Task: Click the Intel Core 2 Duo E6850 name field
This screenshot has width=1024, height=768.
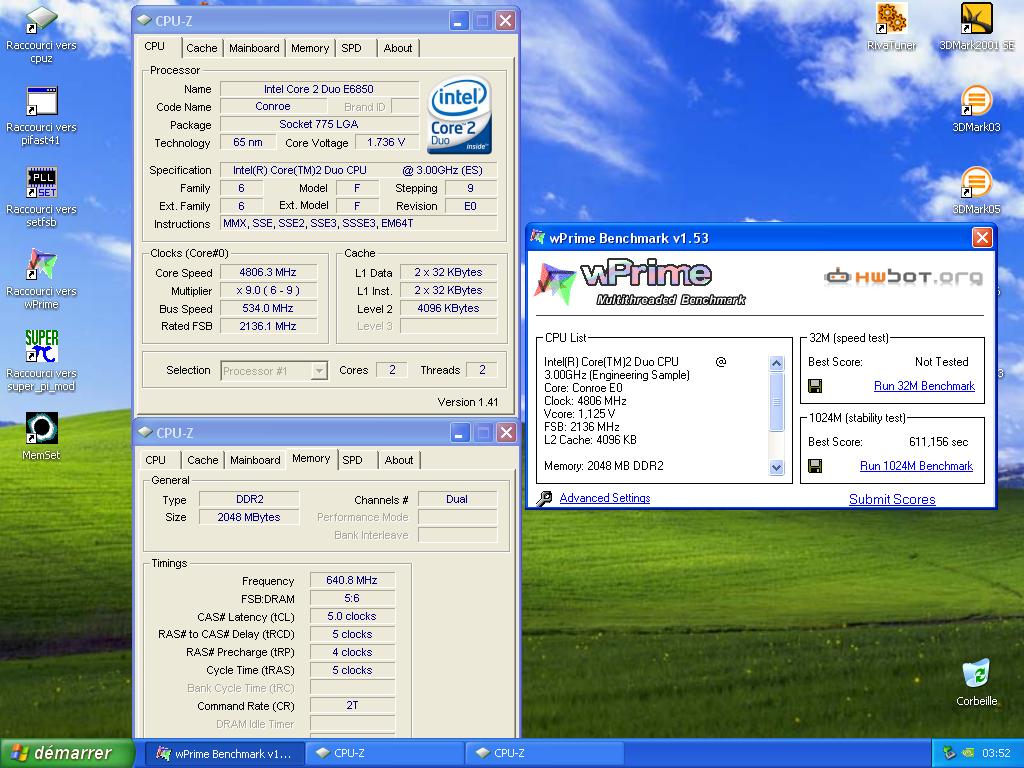Action: pyautogui.click(x=319, y=89)
